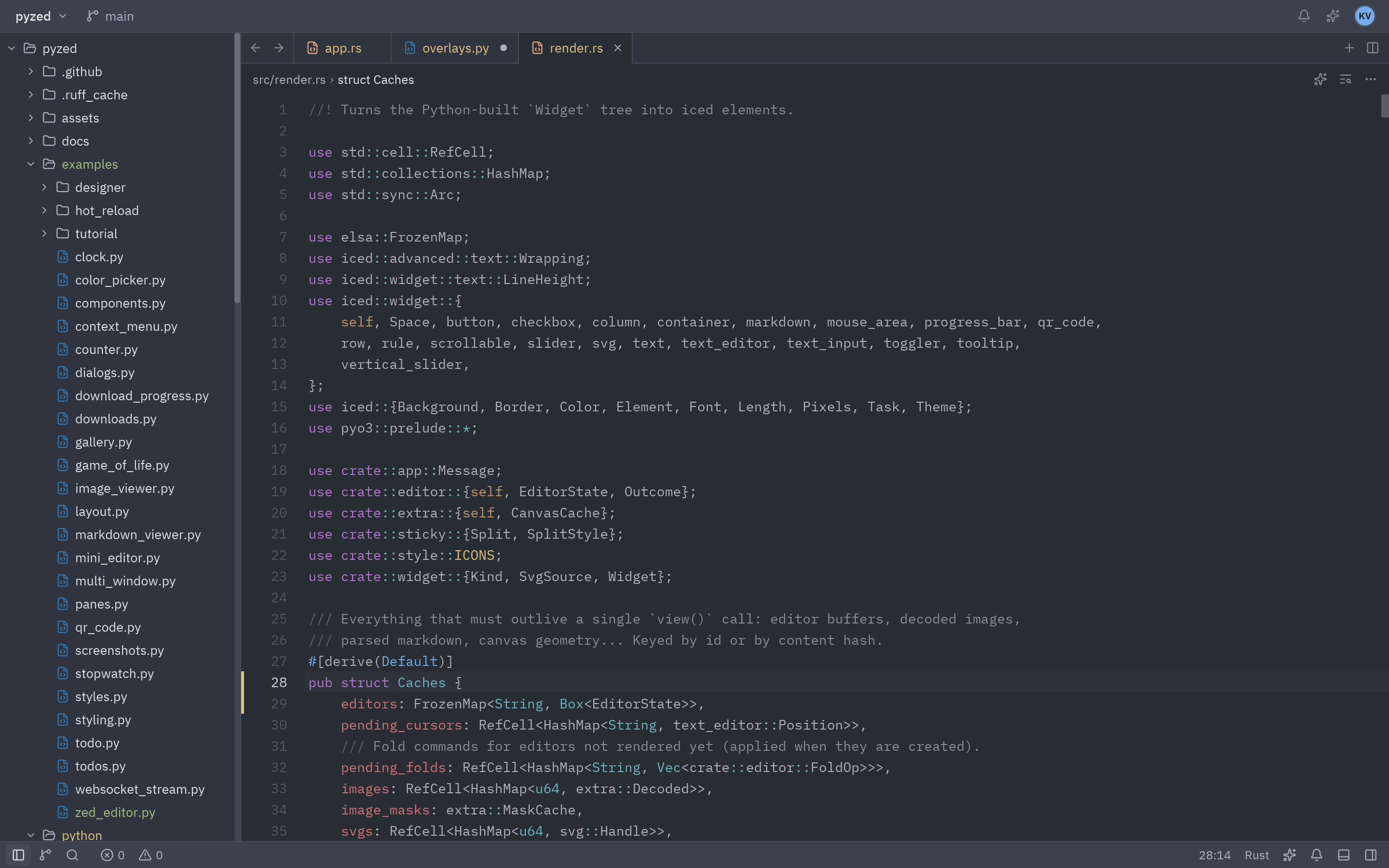Open project search from status bar
Image resolution: width=1389 pixels, height=868 pixels.
[72, 855]
